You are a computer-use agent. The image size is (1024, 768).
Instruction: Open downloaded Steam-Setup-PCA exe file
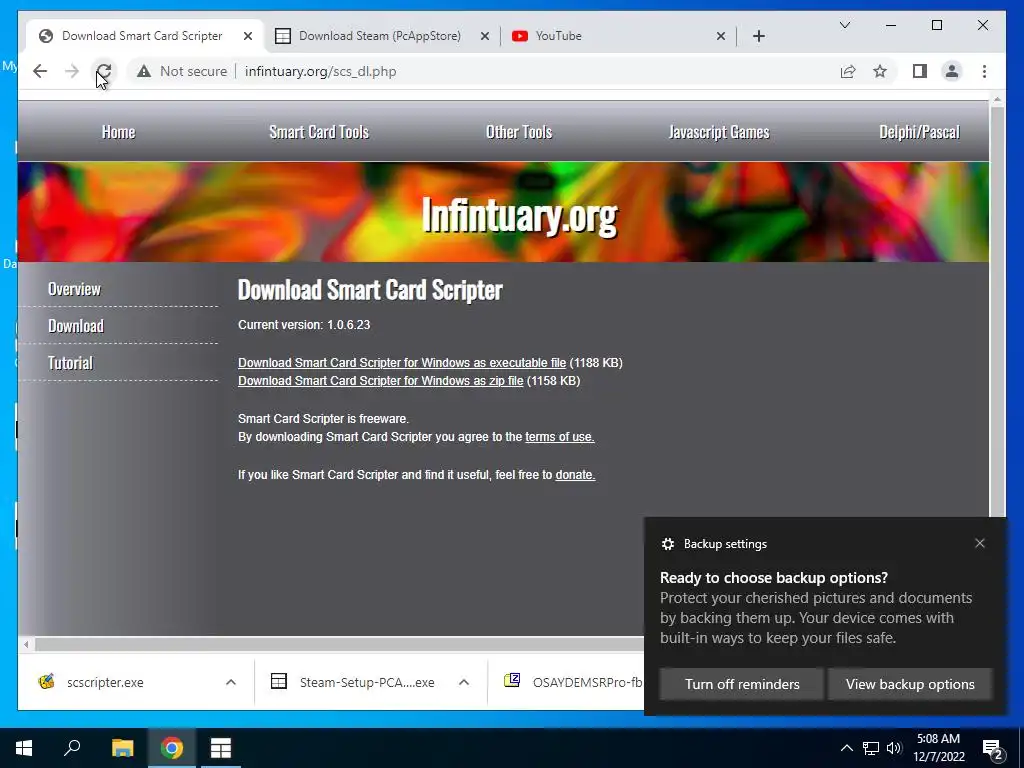pos(367,682)
